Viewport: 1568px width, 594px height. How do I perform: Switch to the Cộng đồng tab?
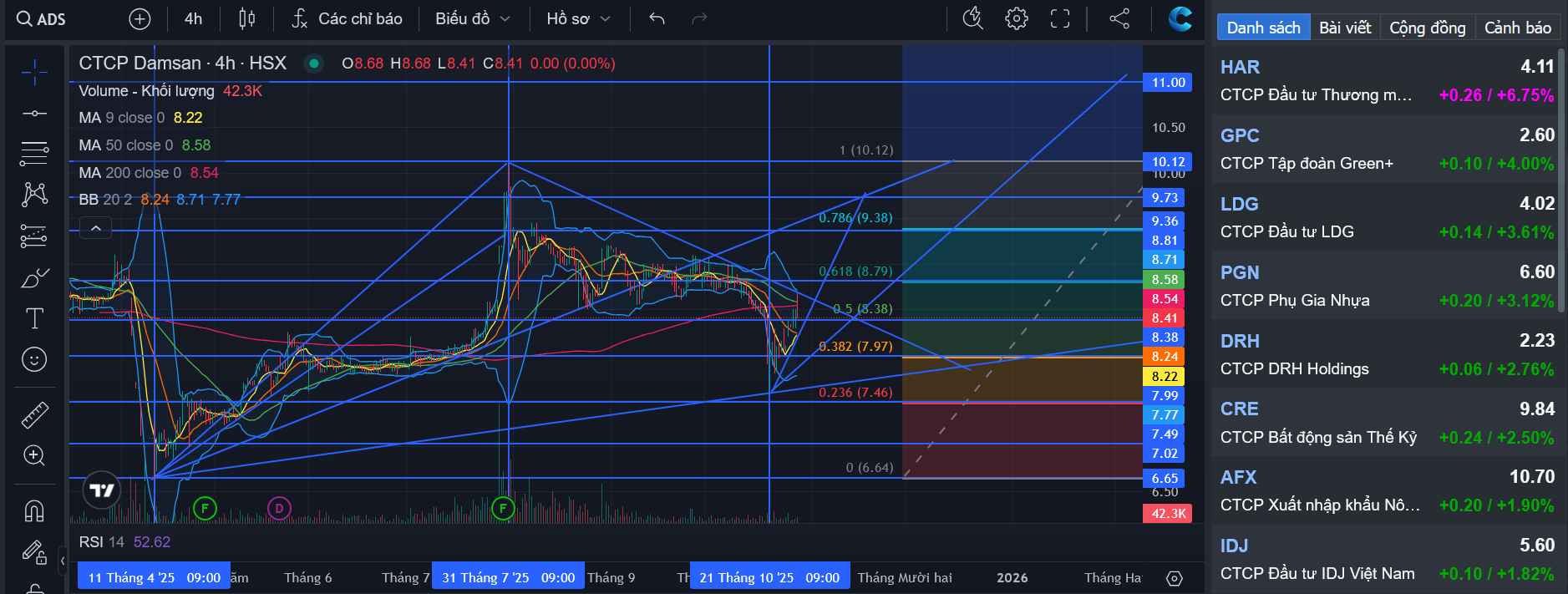pyautogui.click(x=1428, y=28)
